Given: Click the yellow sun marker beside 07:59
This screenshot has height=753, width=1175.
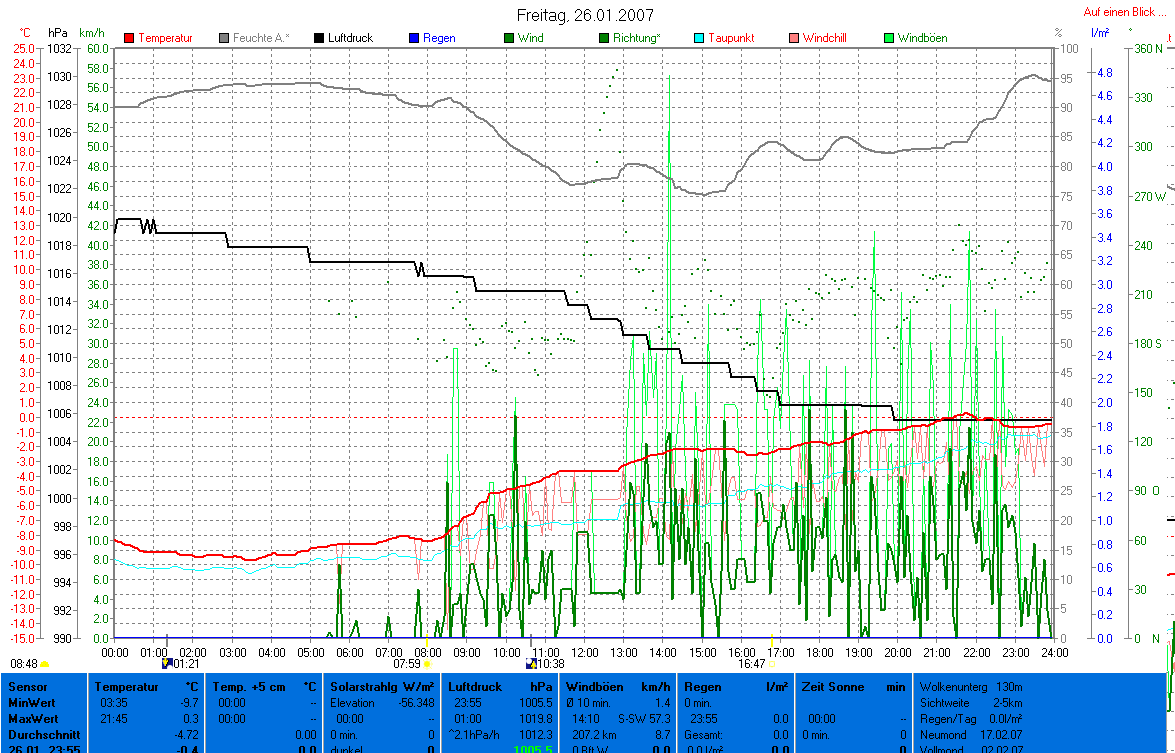Looking at the screenshot, I should coord(427,663).
